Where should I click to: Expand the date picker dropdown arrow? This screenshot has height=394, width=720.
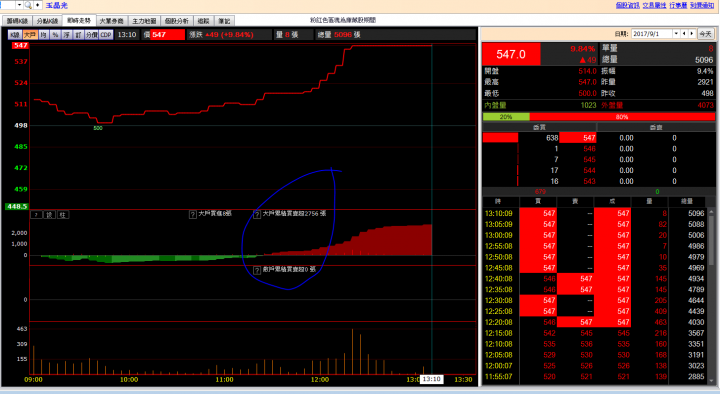676,34
